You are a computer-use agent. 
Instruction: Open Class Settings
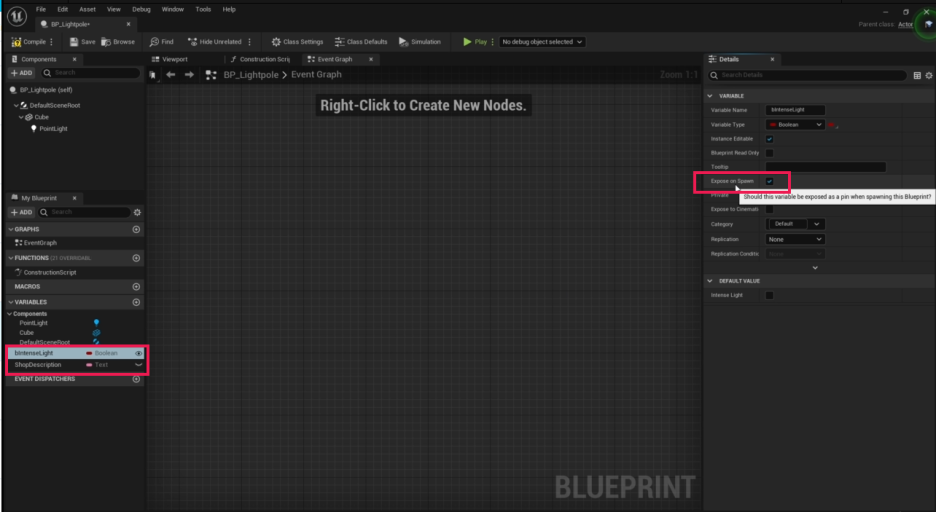[297, 42]
